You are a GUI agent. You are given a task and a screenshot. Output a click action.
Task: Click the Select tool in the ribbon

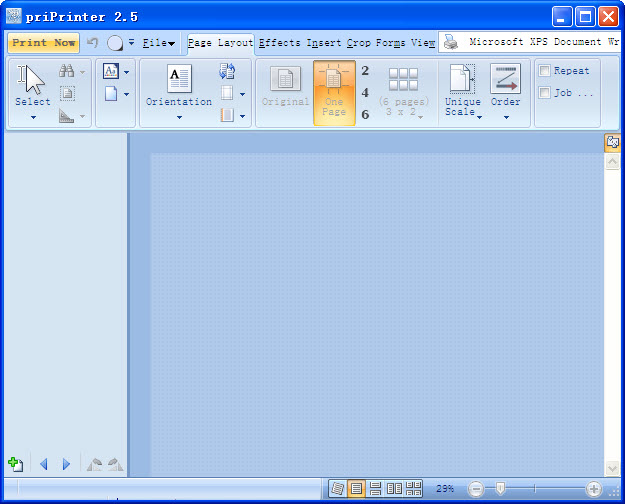(32, 90)
